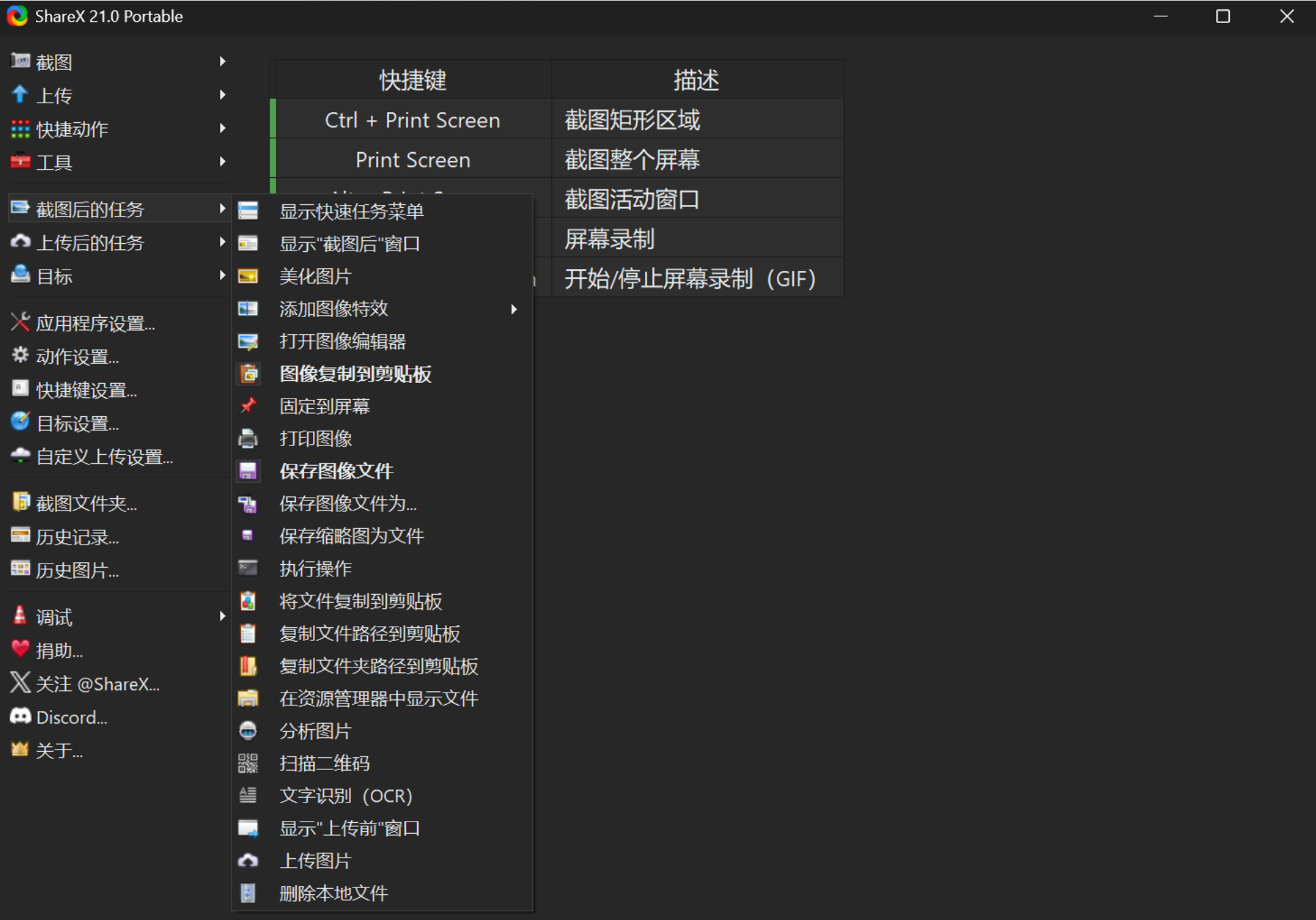Click the 动作设置 gear icon
1316x920 pixels.
tap(20, 355)
